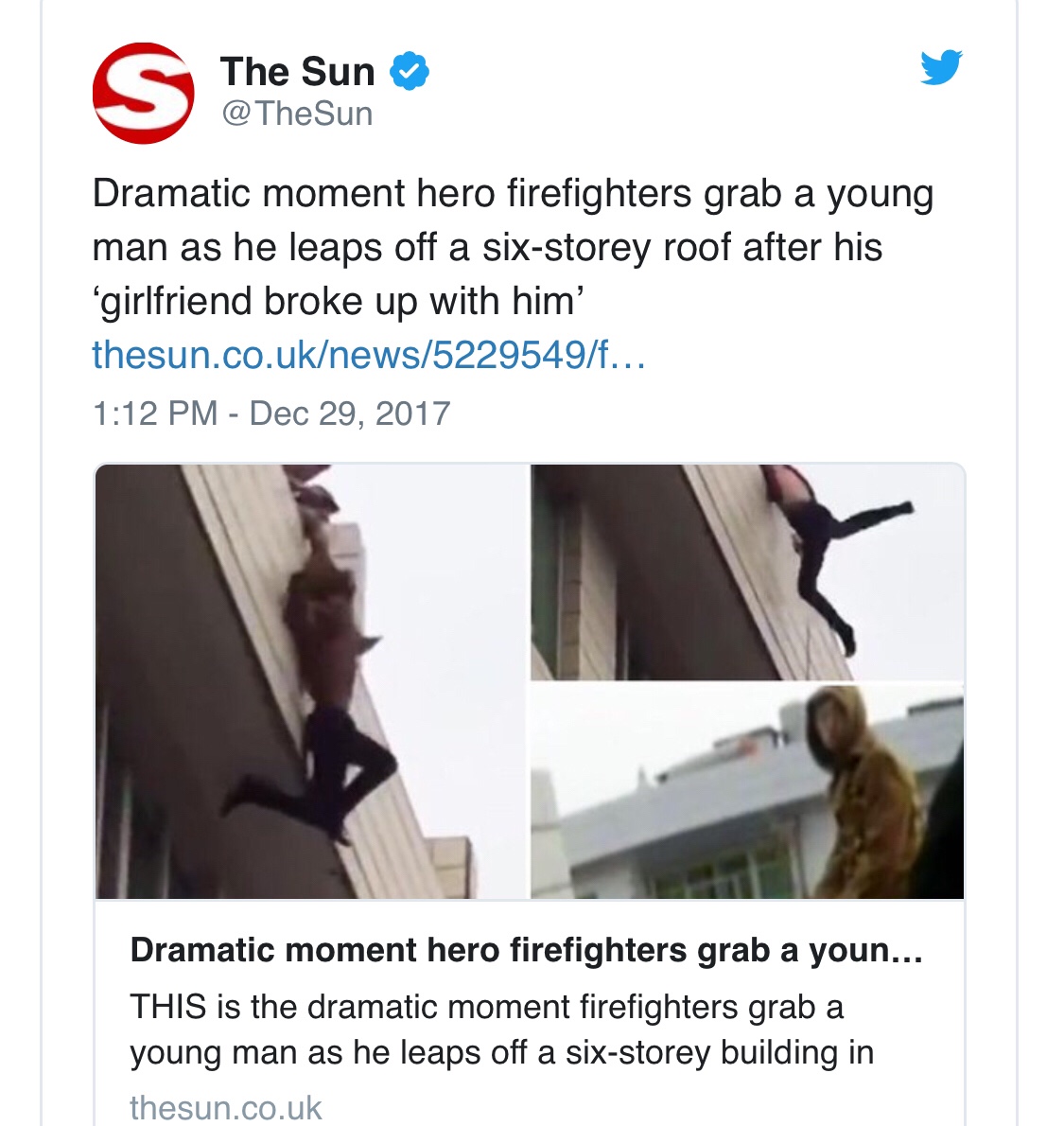Click the quoted 'girlfriend broke up with him' text
This screenshot has width=1064, height=1126.
339,301
